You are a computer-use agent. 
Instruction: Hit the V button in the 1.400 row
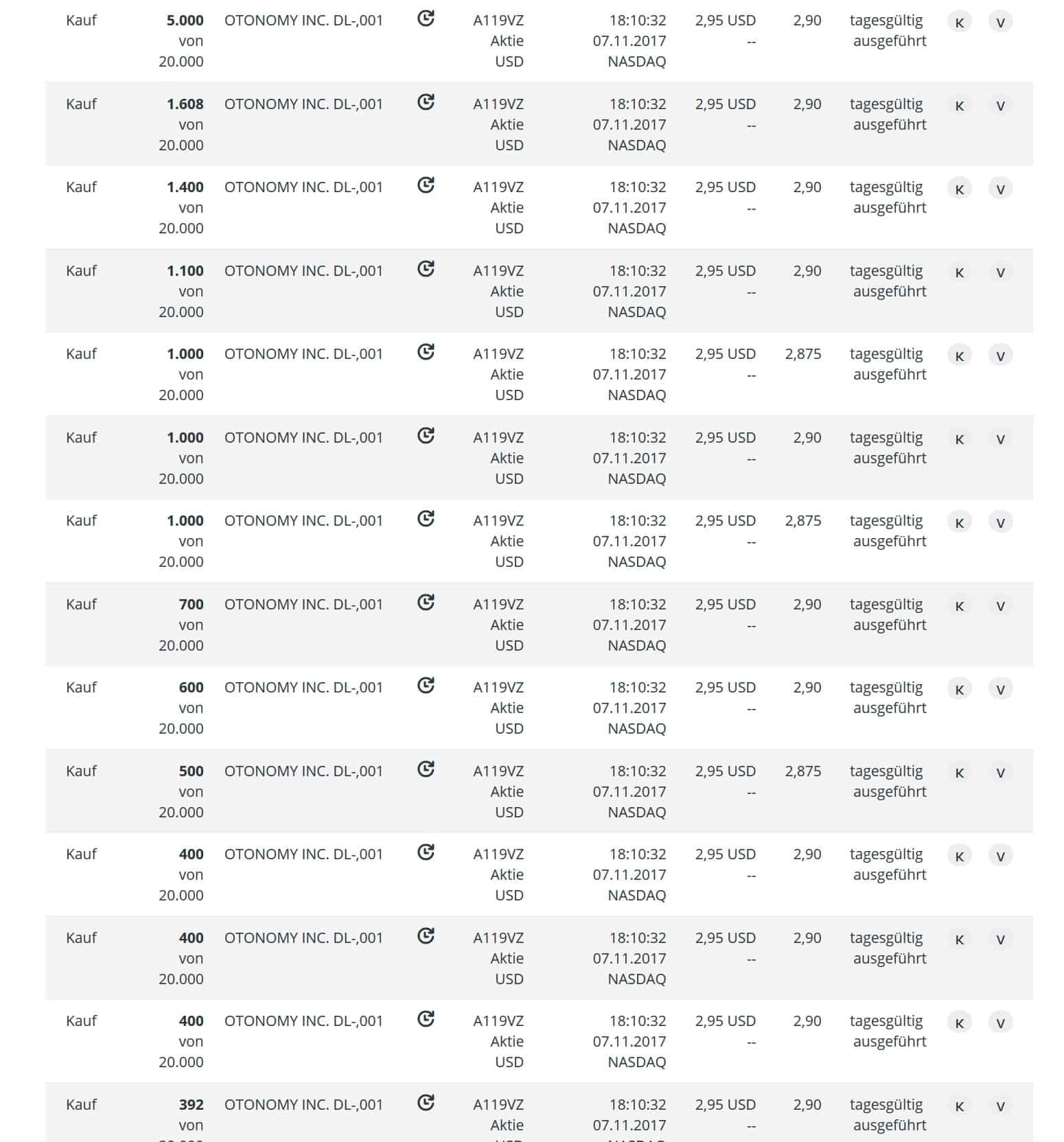coord(1000,189)
